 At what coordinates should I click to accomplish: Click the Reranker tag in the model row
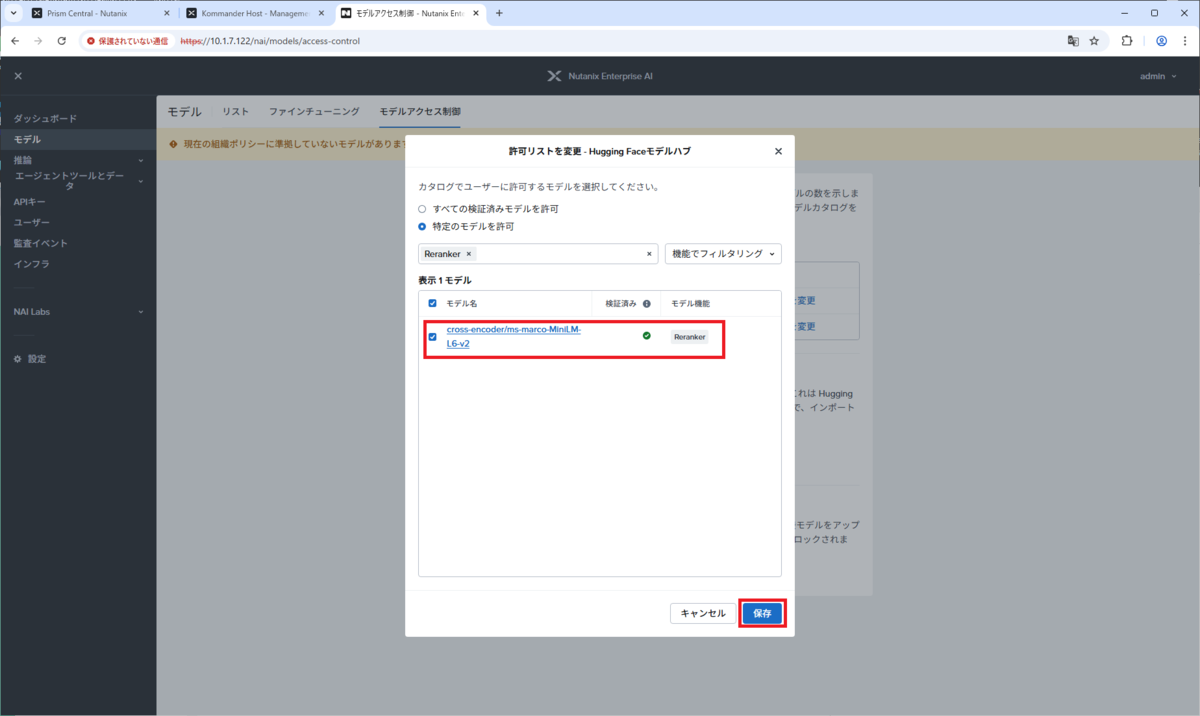coord(689,337)
